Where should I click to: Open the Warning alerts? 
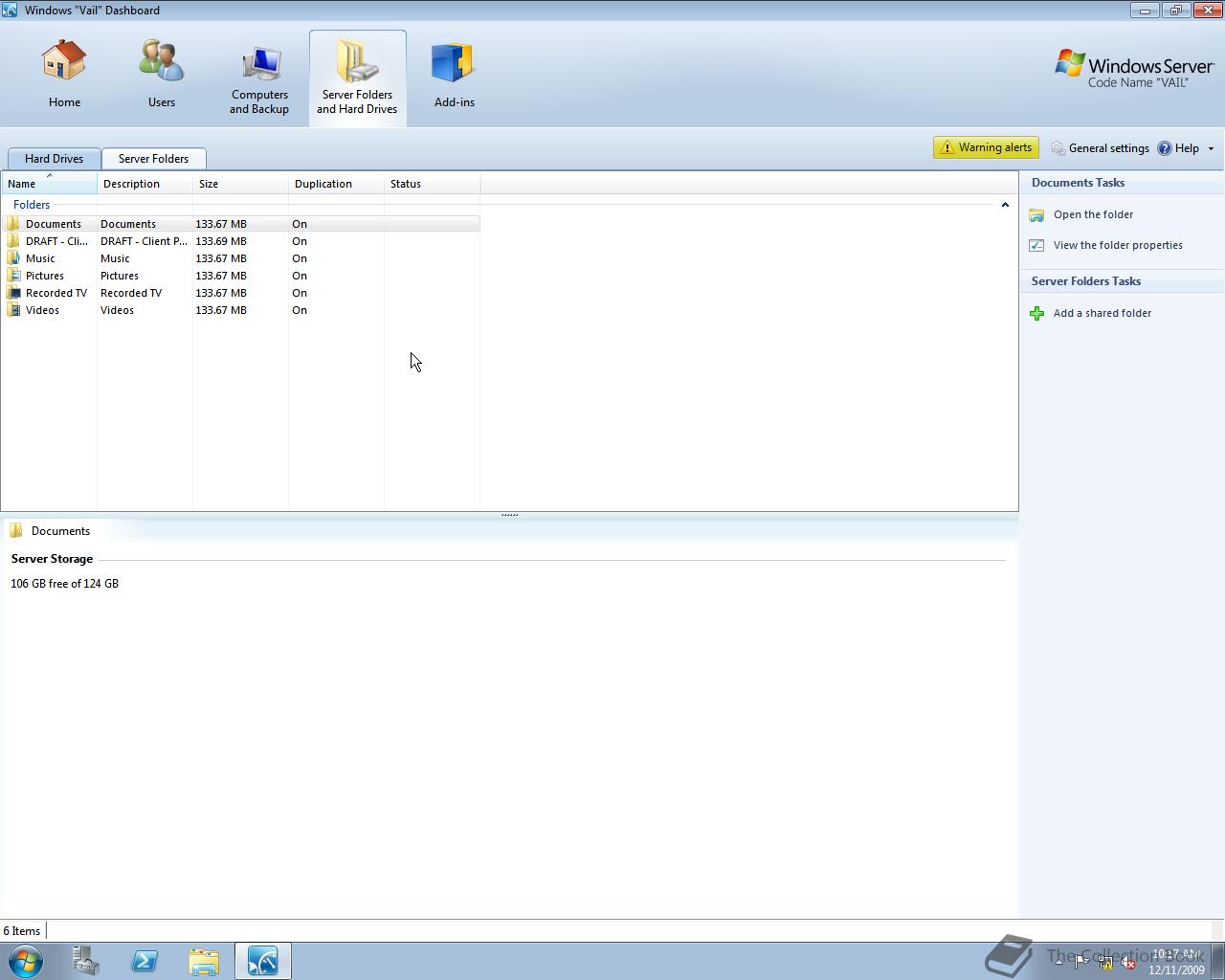pos(986,147)
